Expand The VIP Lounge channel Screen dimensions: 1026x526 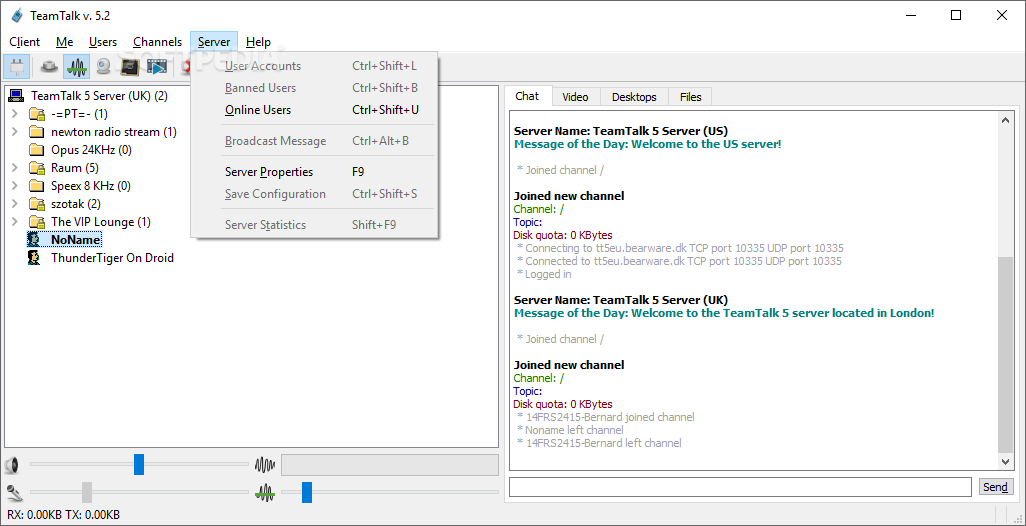click(x=14, y=222)
